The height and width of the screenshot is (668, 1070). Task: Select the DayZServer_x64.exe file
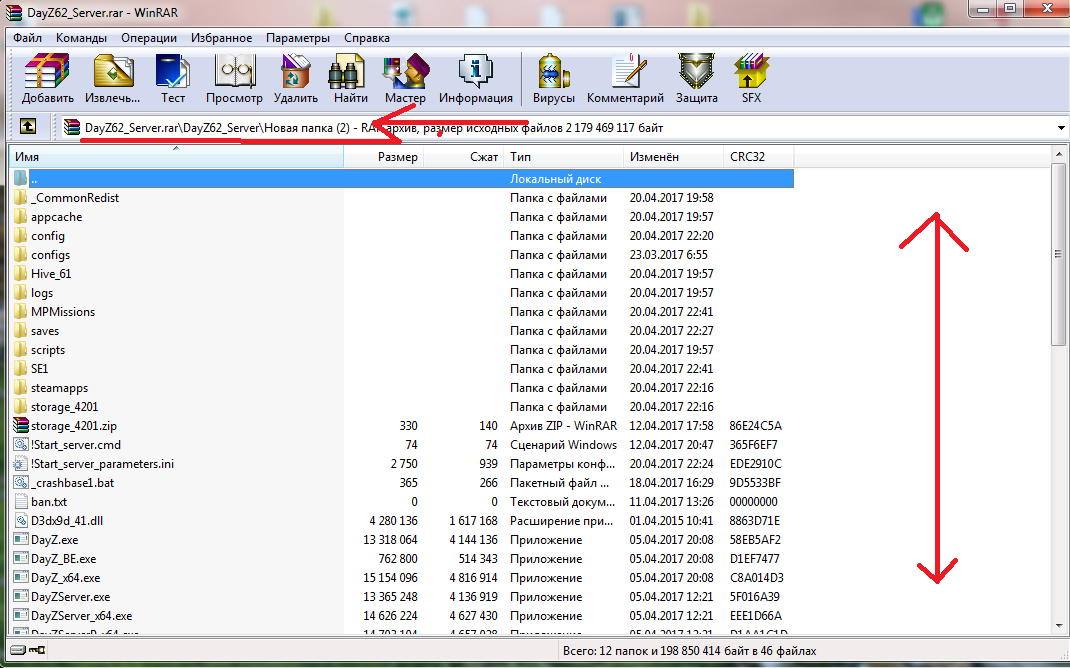81,616
